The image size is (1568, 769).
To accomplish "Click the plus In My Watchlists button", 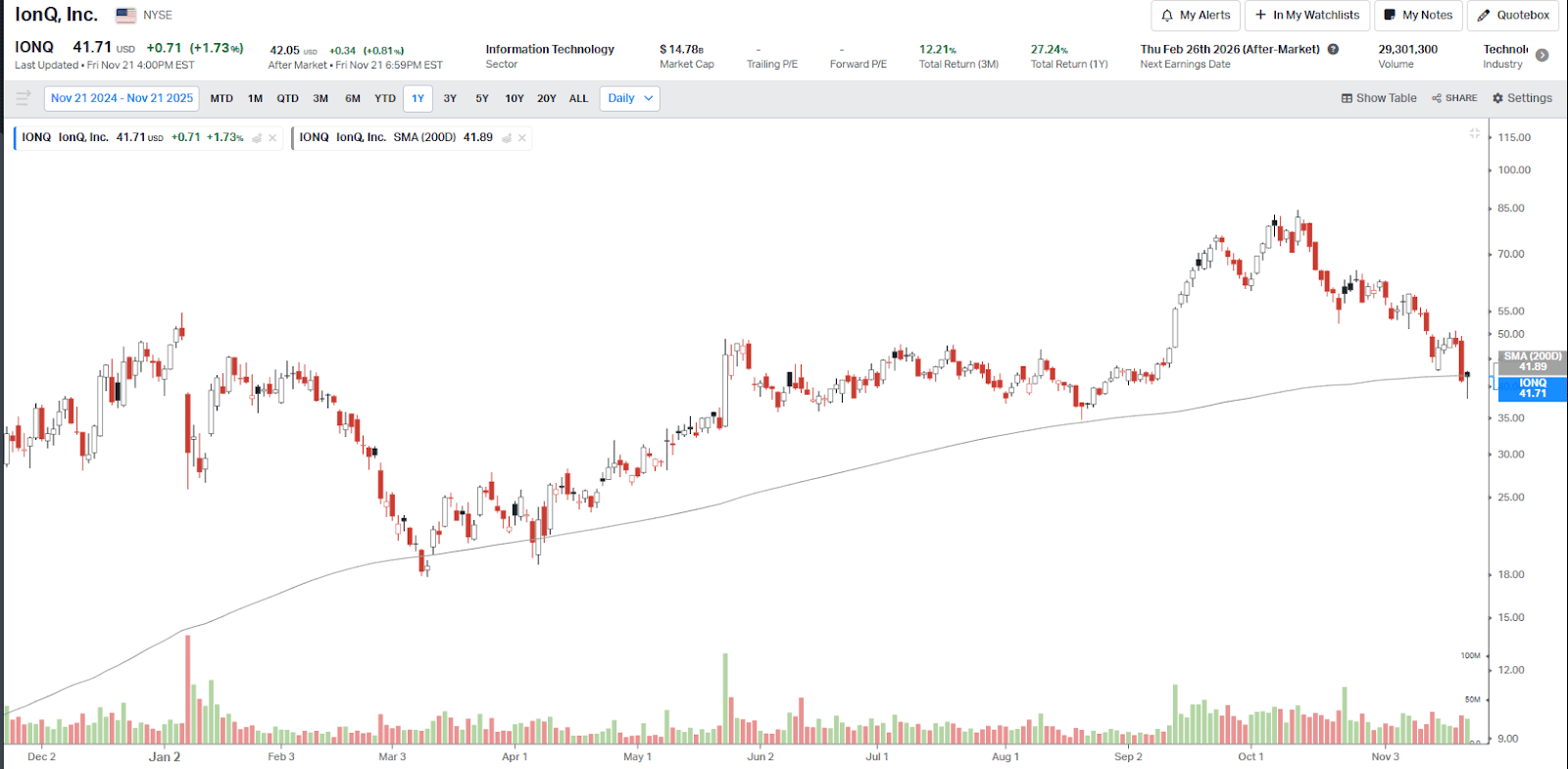I will tap(1307, 16).
